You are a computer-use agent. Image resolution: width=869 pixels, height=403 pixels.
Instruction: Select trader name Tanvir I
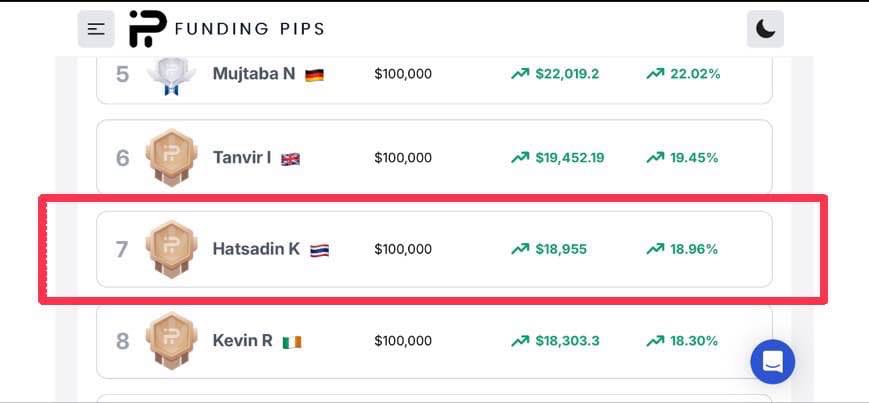click(242, 158)
